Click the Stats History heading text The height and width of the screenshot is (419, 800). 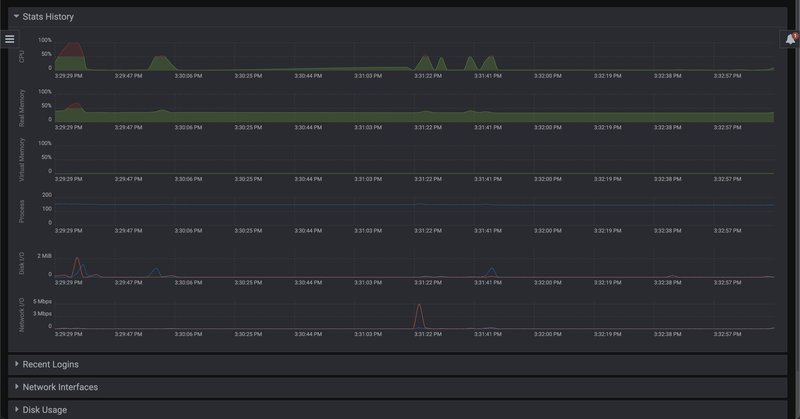pos(48,16)
